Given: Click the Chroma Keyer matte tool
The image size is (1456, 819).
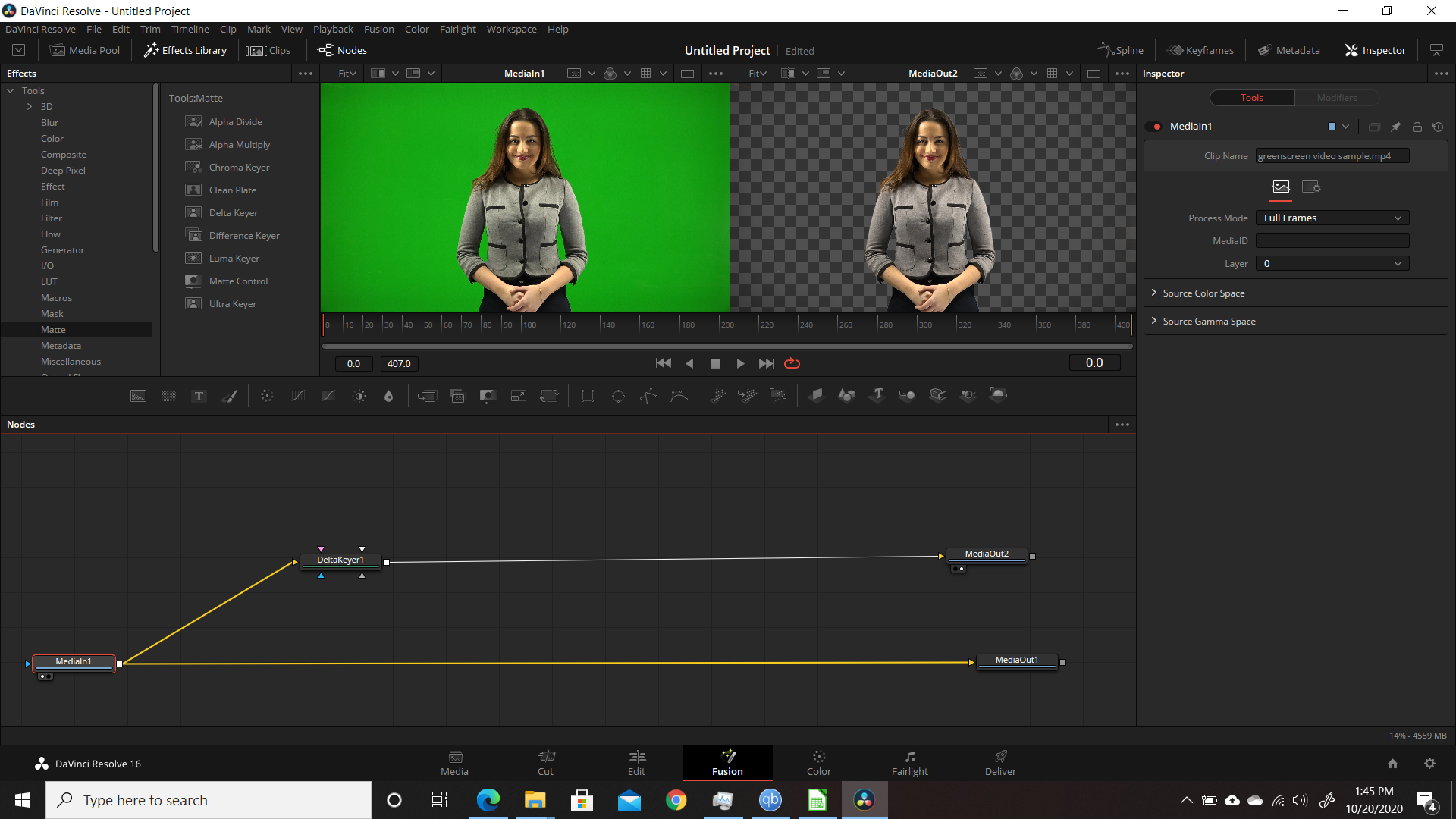Looking at the screenshot, I should (239, 167).
